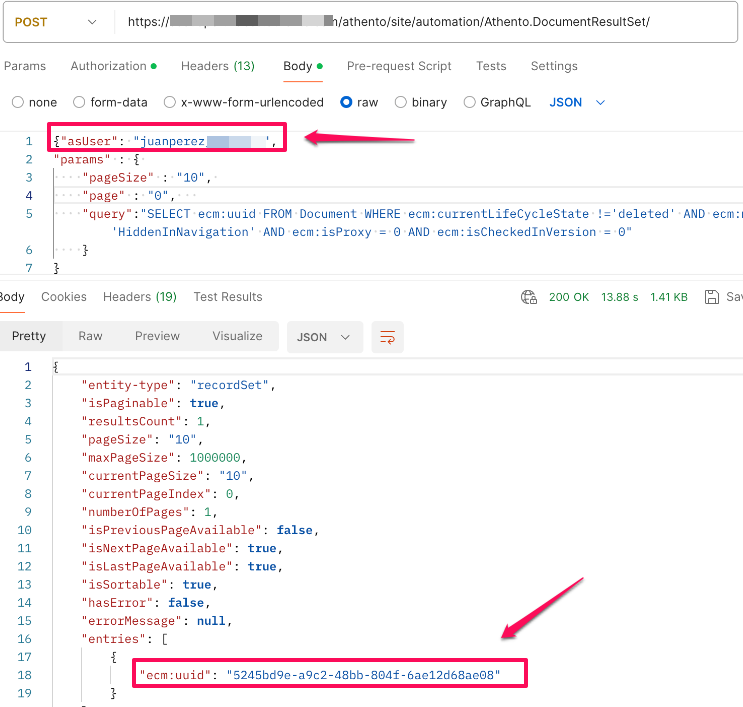Go to the Tests tab
This screenshot has height=707, width=743.
point(491,66)
